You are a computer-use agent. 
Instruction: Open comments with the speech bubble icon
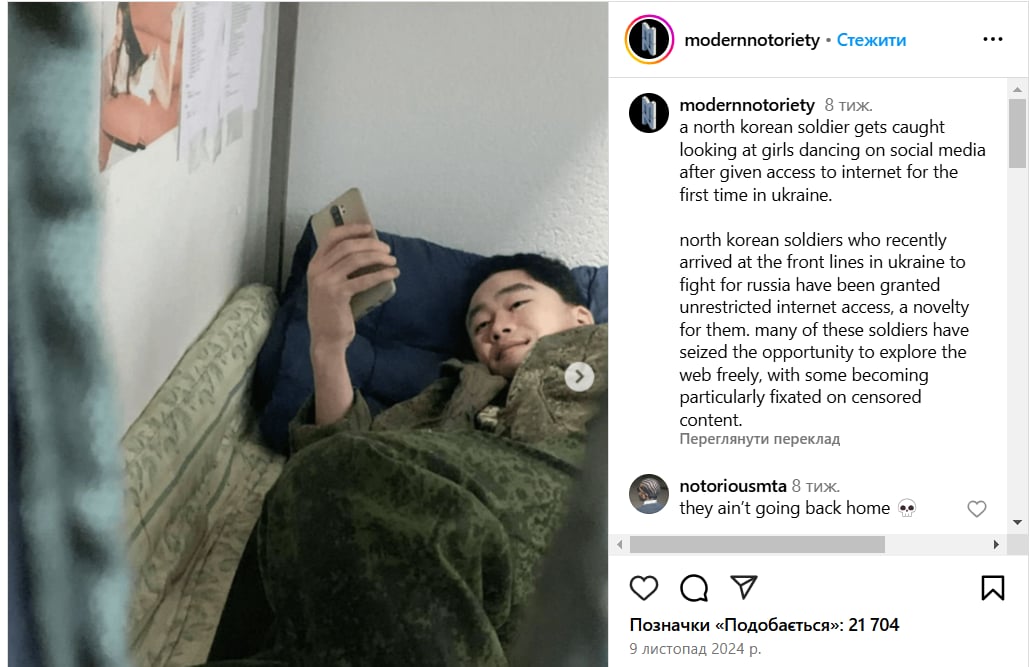tap(694, 588)
